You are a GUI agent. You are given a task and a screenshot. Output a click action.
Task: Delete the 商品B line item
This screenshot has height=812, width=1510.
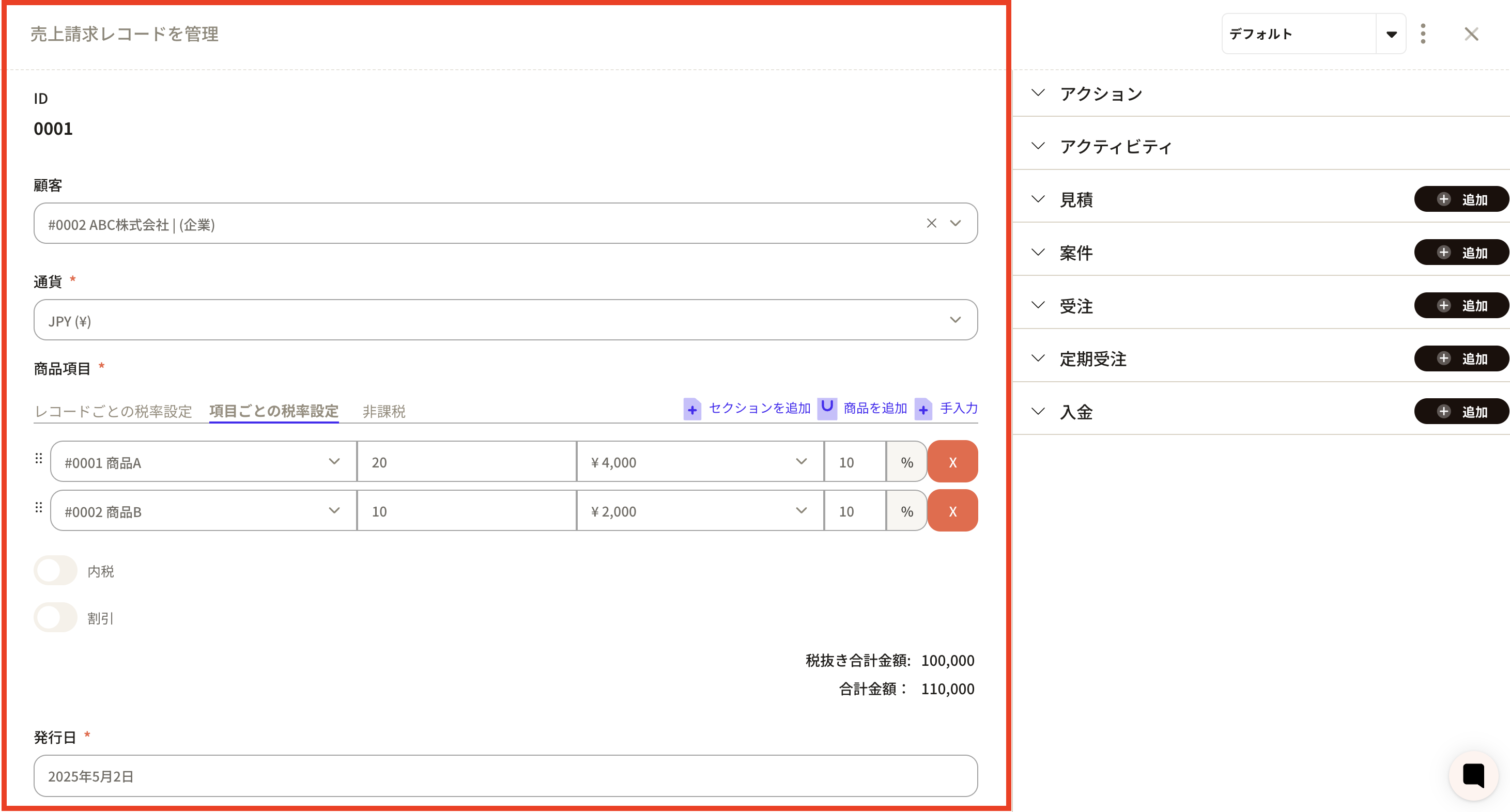click(952, 511)
